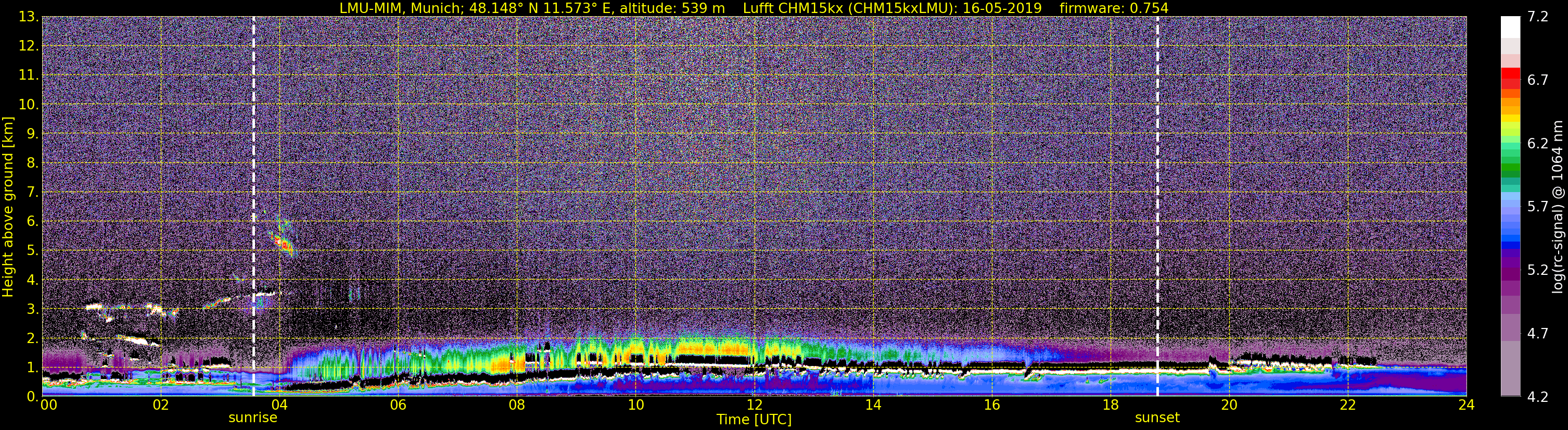Click the white dashed sunrise marker line
The height and width of the screenshot is (430, 1568).
[253, 207]
